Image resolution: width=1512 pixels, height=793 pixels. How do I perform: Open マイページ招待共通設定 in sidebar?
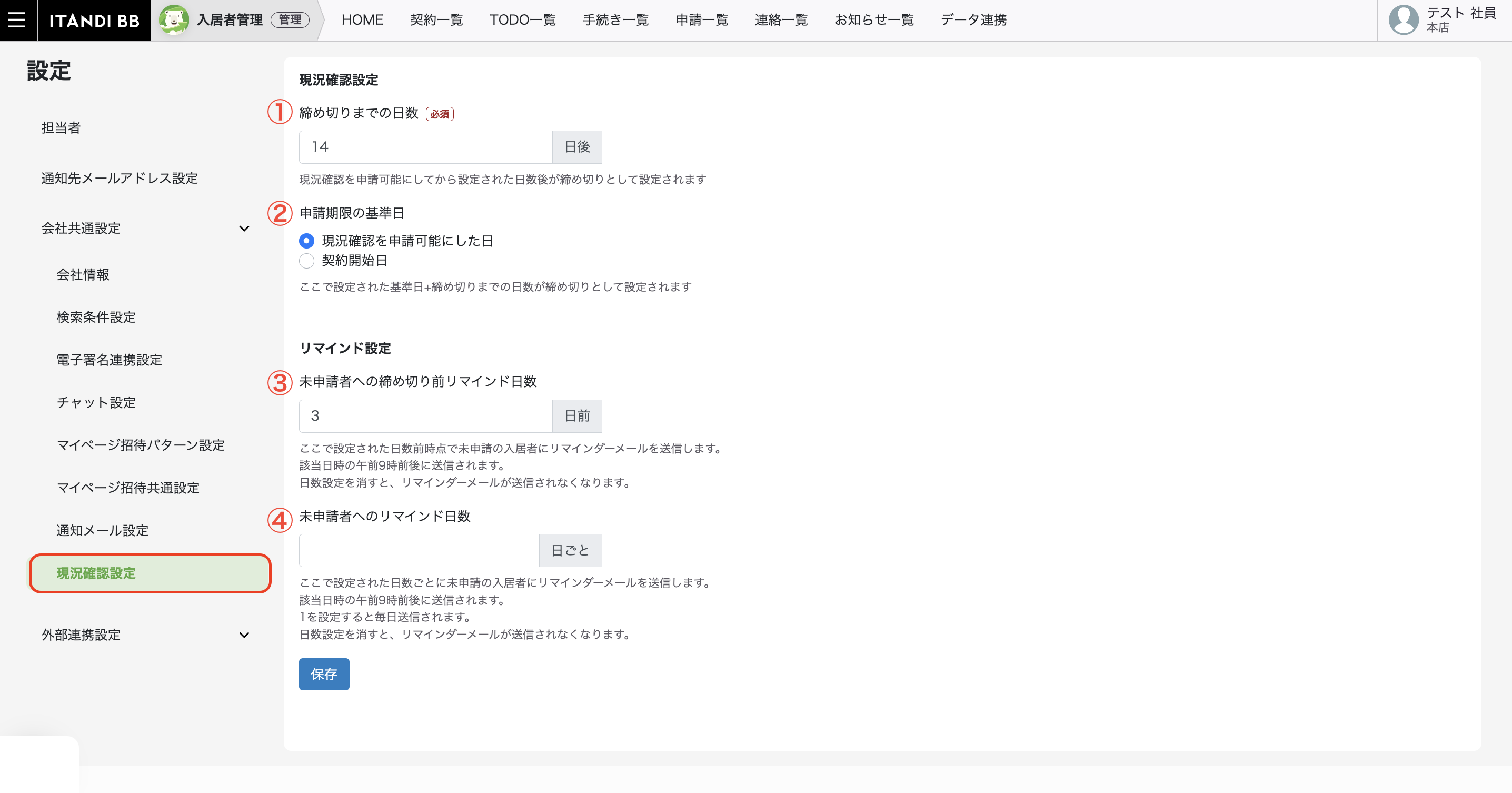(128, 488)
